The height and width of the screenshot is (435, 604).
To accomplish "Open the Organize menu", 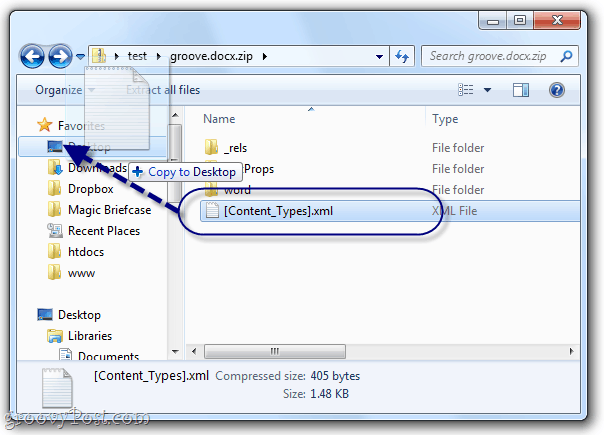I will [65, 90].
